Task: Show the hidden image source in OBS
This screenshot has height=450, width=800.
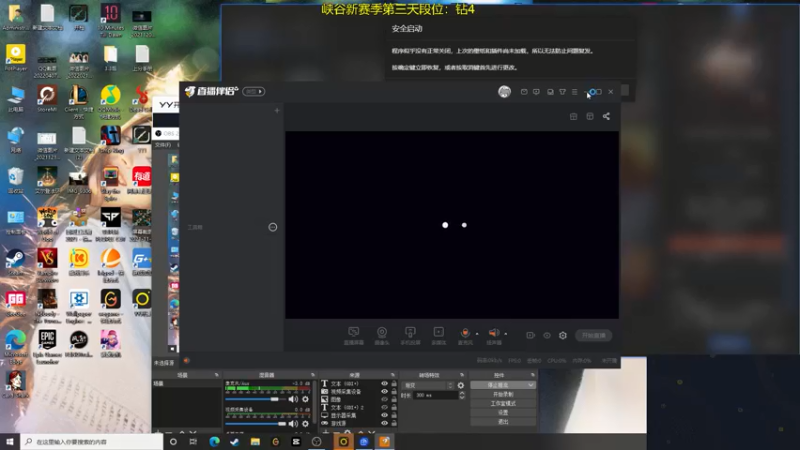Action: (384, 399)
